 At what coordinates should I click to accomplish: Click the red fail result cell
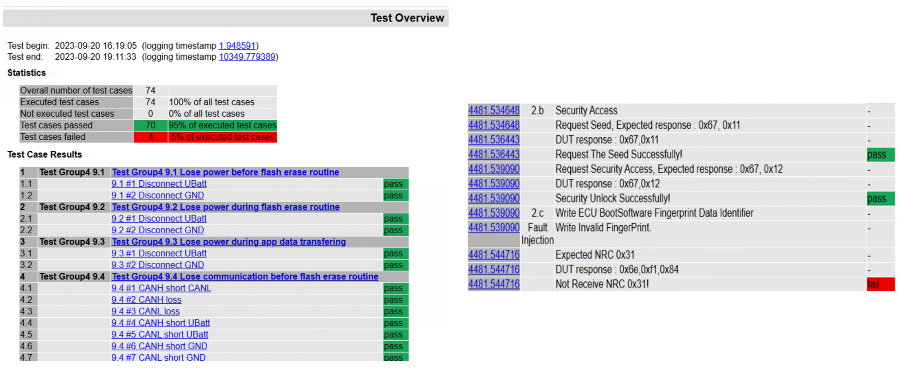880,284
